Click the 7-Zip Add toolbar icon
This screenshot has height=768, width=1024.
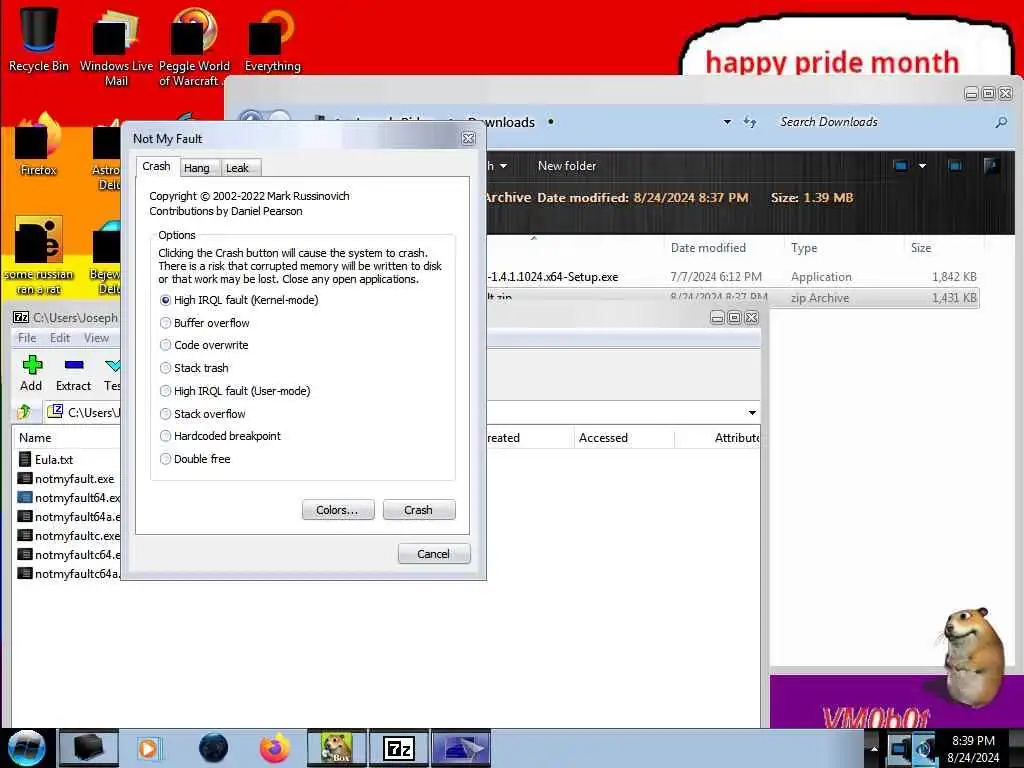point(31,374)
